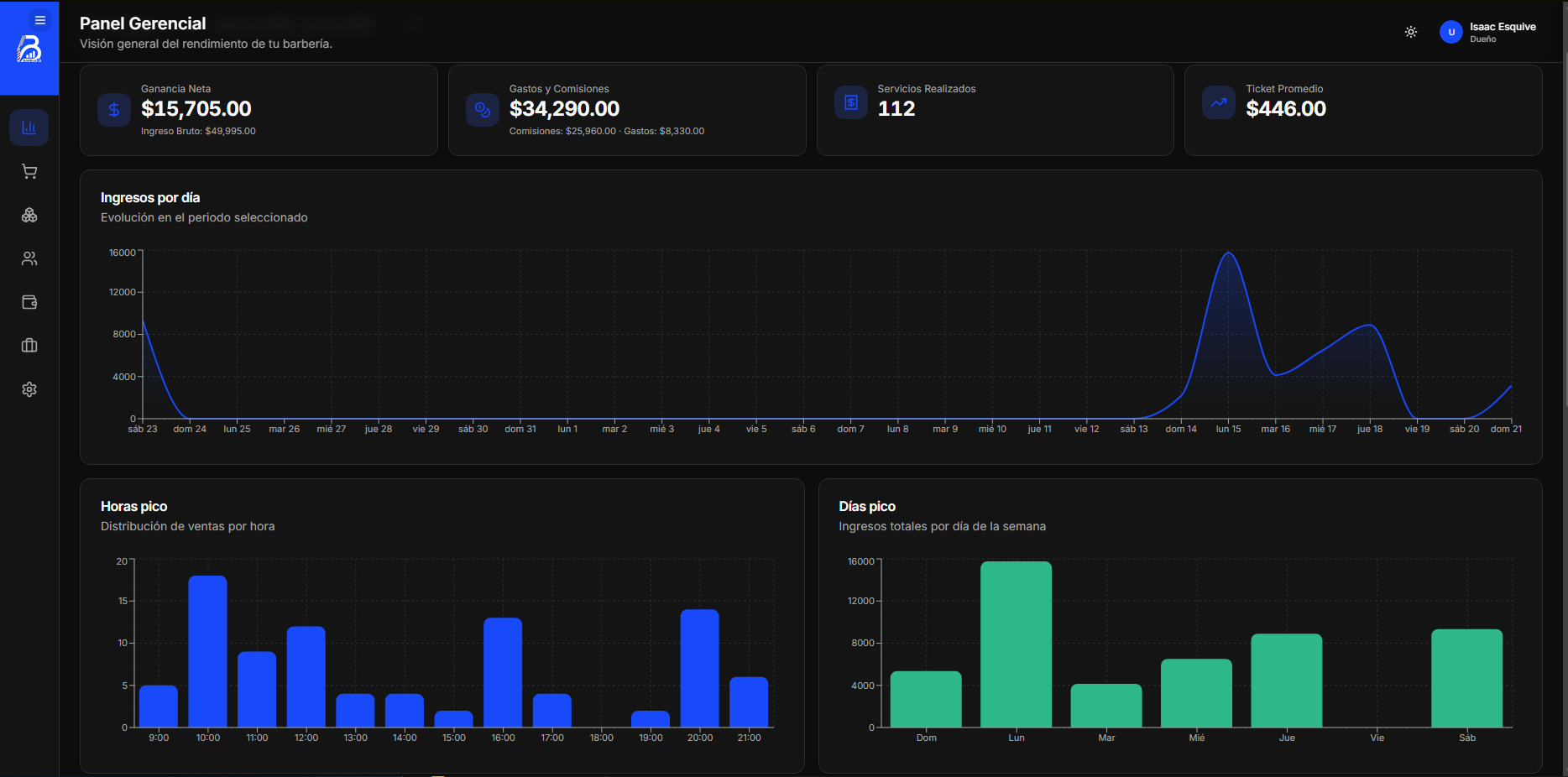Screen dimensions: 1568x777
Task: Open the settings gear sidebar icon
Action: [29, 389]
